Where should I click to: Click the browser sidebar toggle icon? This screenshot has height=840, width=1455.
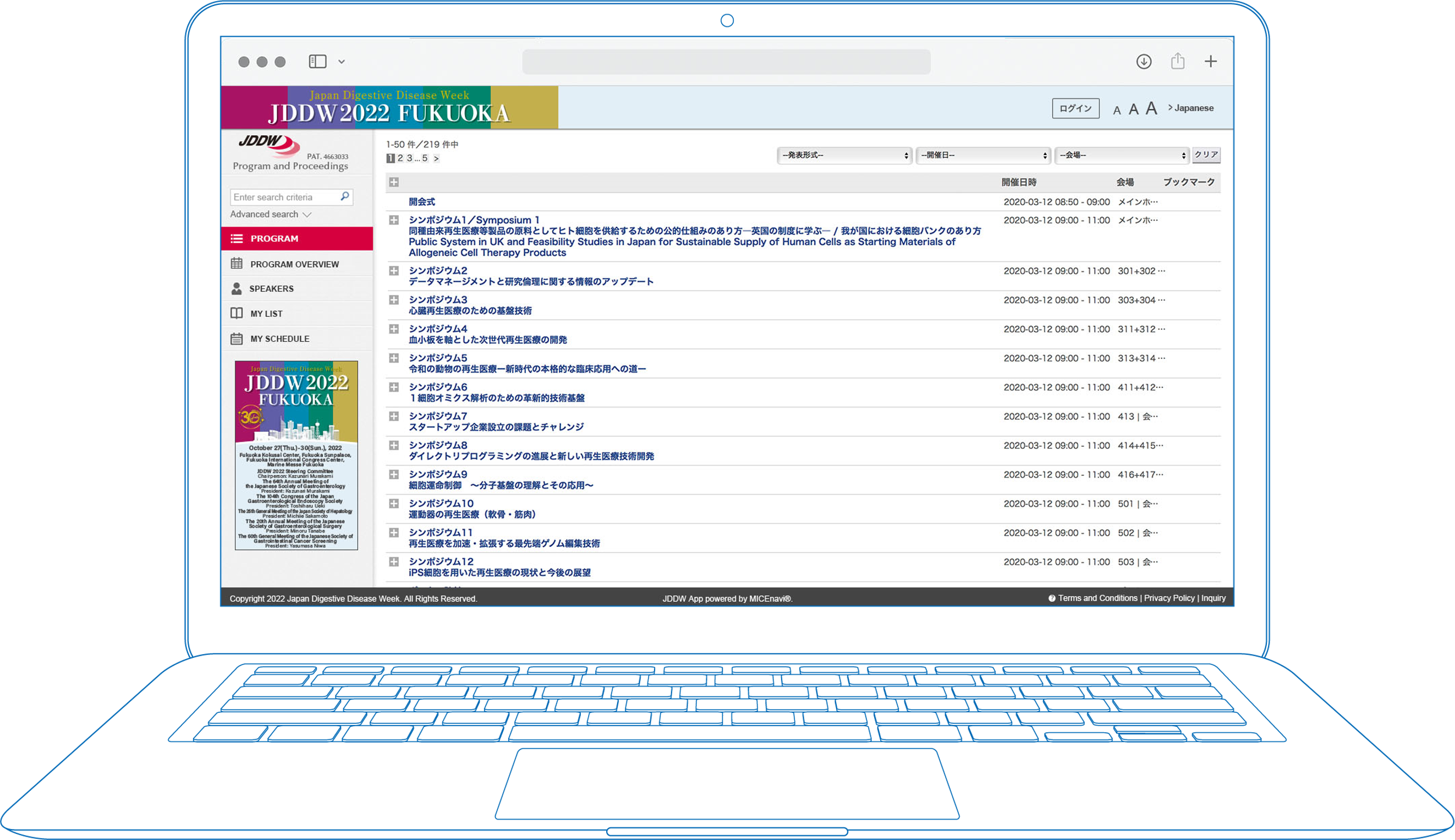tap(317, 61)
